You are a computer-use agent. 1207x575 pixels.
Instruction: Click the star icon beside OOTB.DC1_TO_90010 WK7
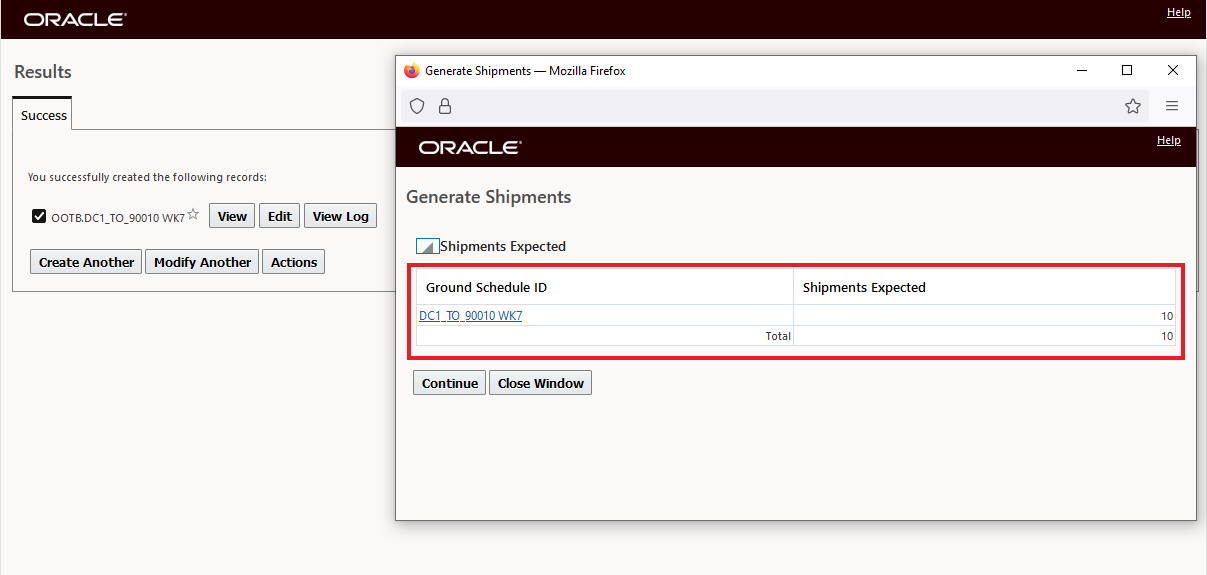(193, 215)
